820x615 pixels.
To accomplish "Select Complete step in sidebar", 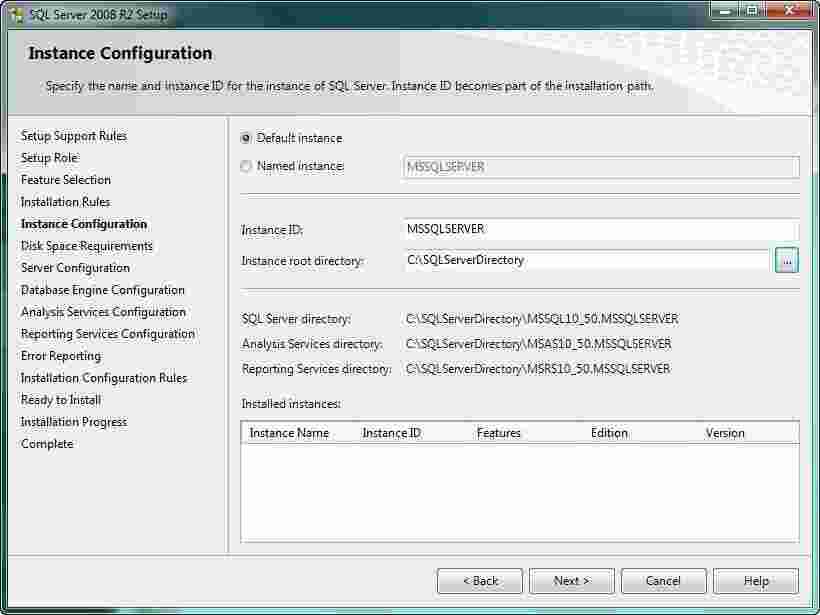I will tap(47, 443).
